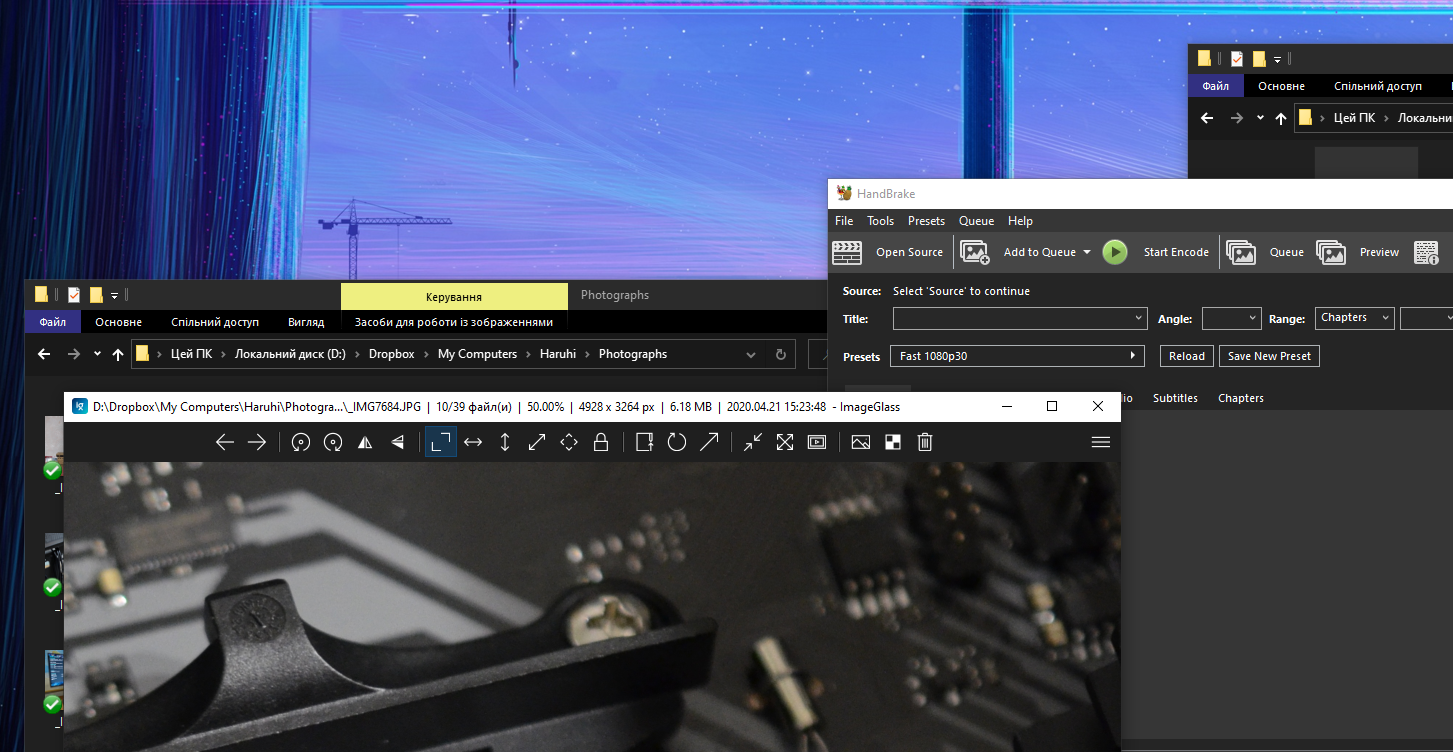The width and height of the screenshot is (1453, 752).
Task: Click the green Start Encode button
Action: 1115,252
